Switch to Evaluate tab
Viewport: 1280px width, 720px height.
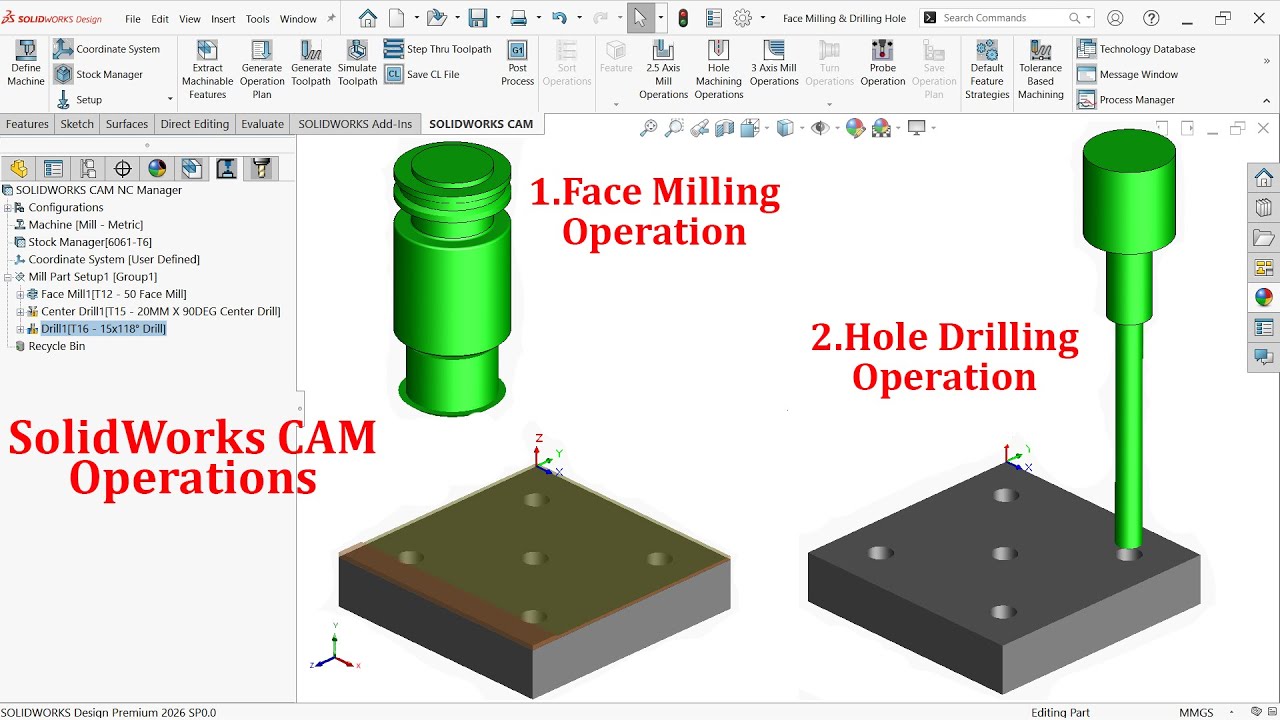[262, 124]
